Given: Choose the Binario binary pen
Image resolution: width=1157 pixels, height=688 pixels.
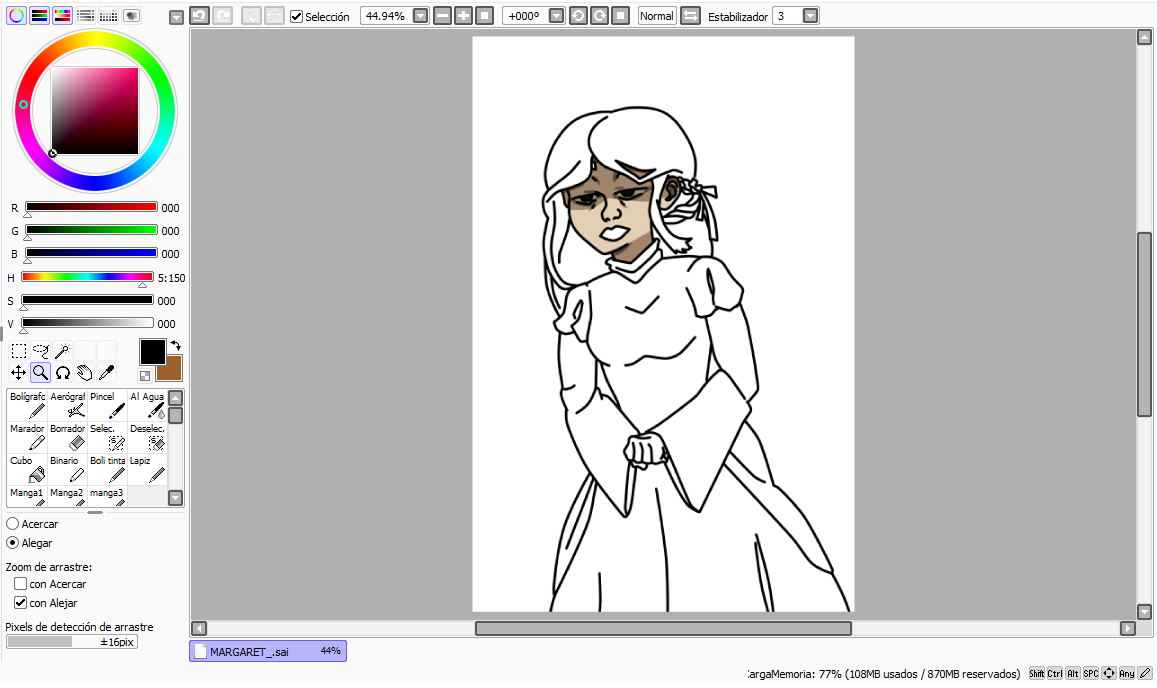Looking at the screenshot, I should (x=68, y=469).
